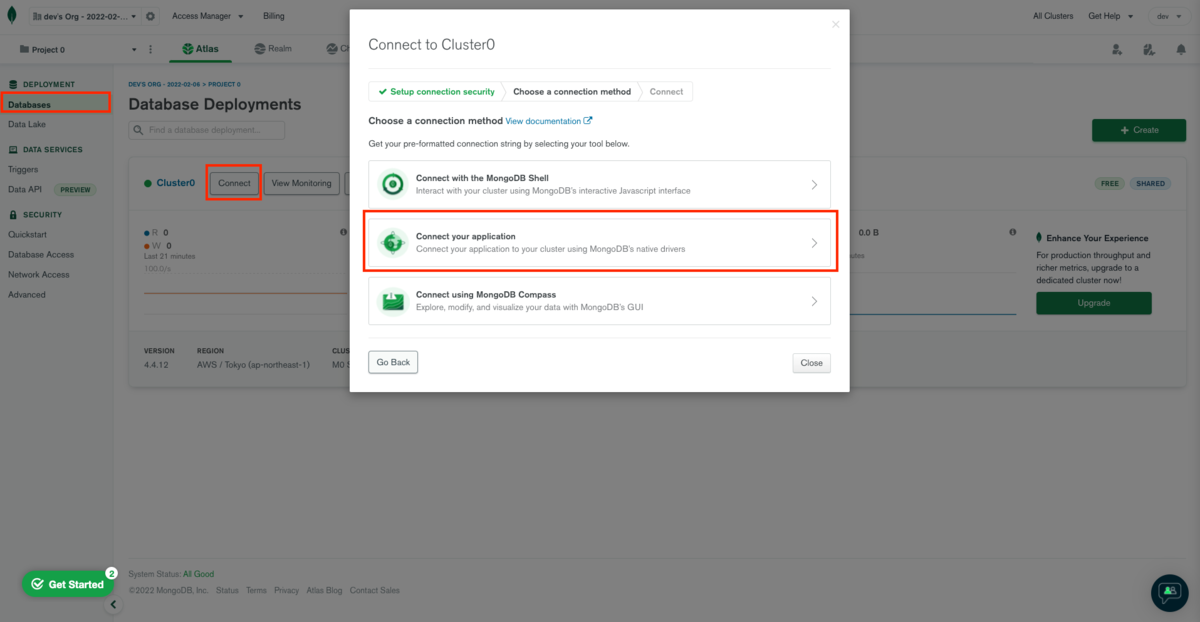Go to All Clusters
Viewport: 1200px width, 622px height.
(x=1053, y=16)
